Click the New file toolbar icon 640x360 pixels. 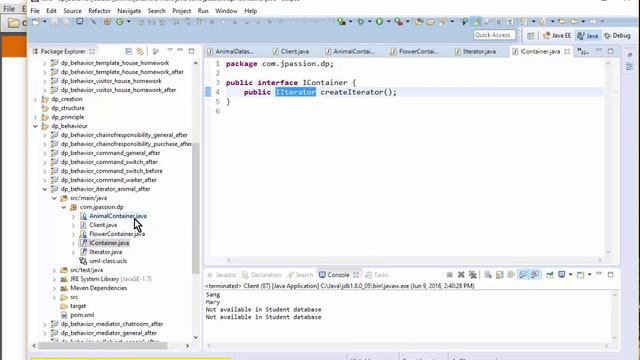point(36,22)
